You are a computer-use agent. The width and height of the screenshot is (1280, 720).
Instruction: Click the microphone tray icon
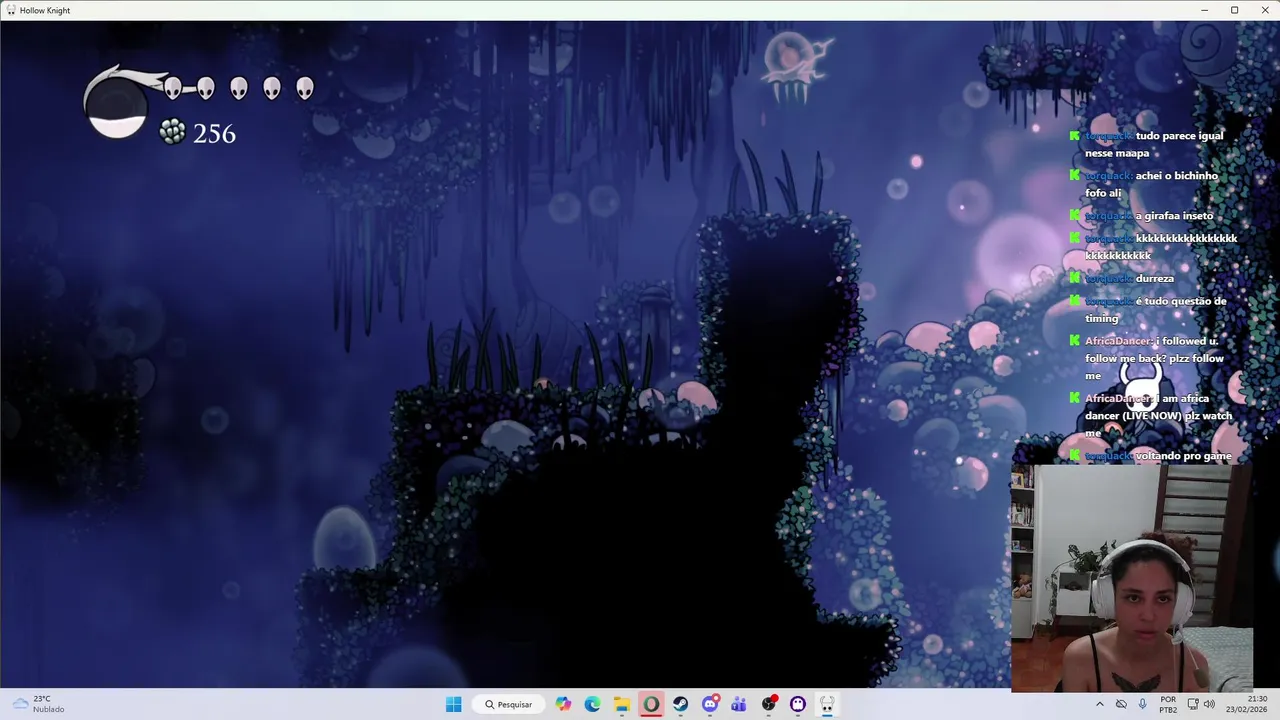click(1142, 704)
